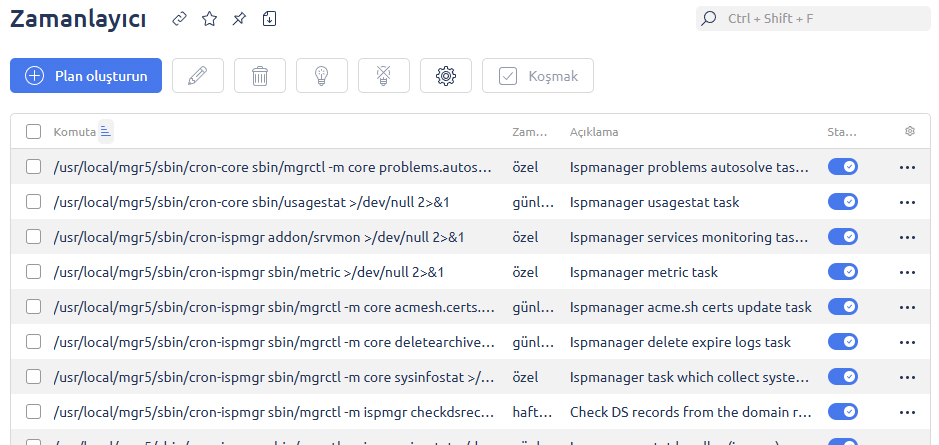The height and width of the screenshot is (445, 939).
Task: Open three-dots menu for sysinfostat row
Action: 907,377
